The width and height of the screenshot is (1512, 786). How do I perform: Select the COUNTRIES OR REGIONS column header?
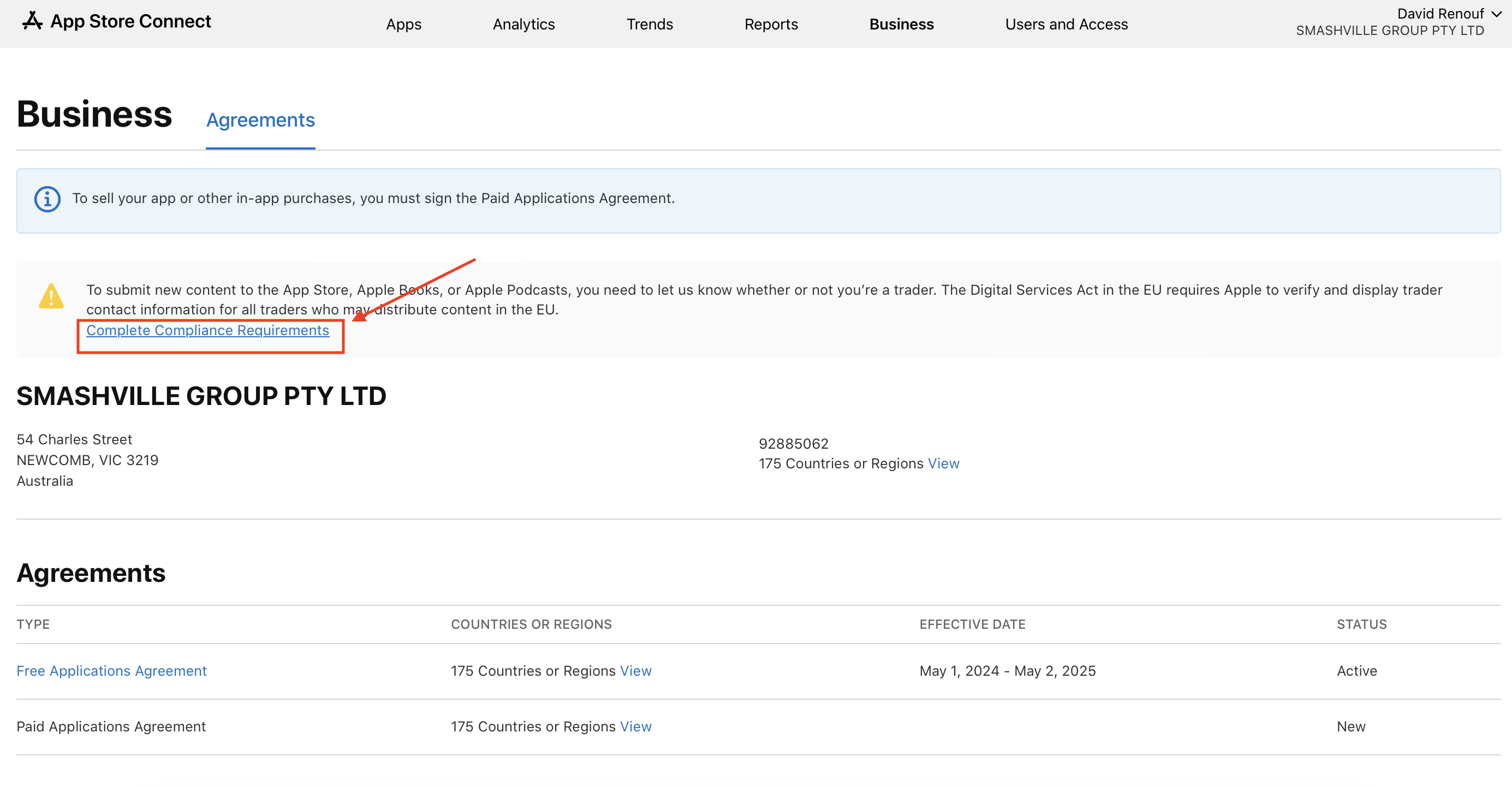[x=531, y=624]
